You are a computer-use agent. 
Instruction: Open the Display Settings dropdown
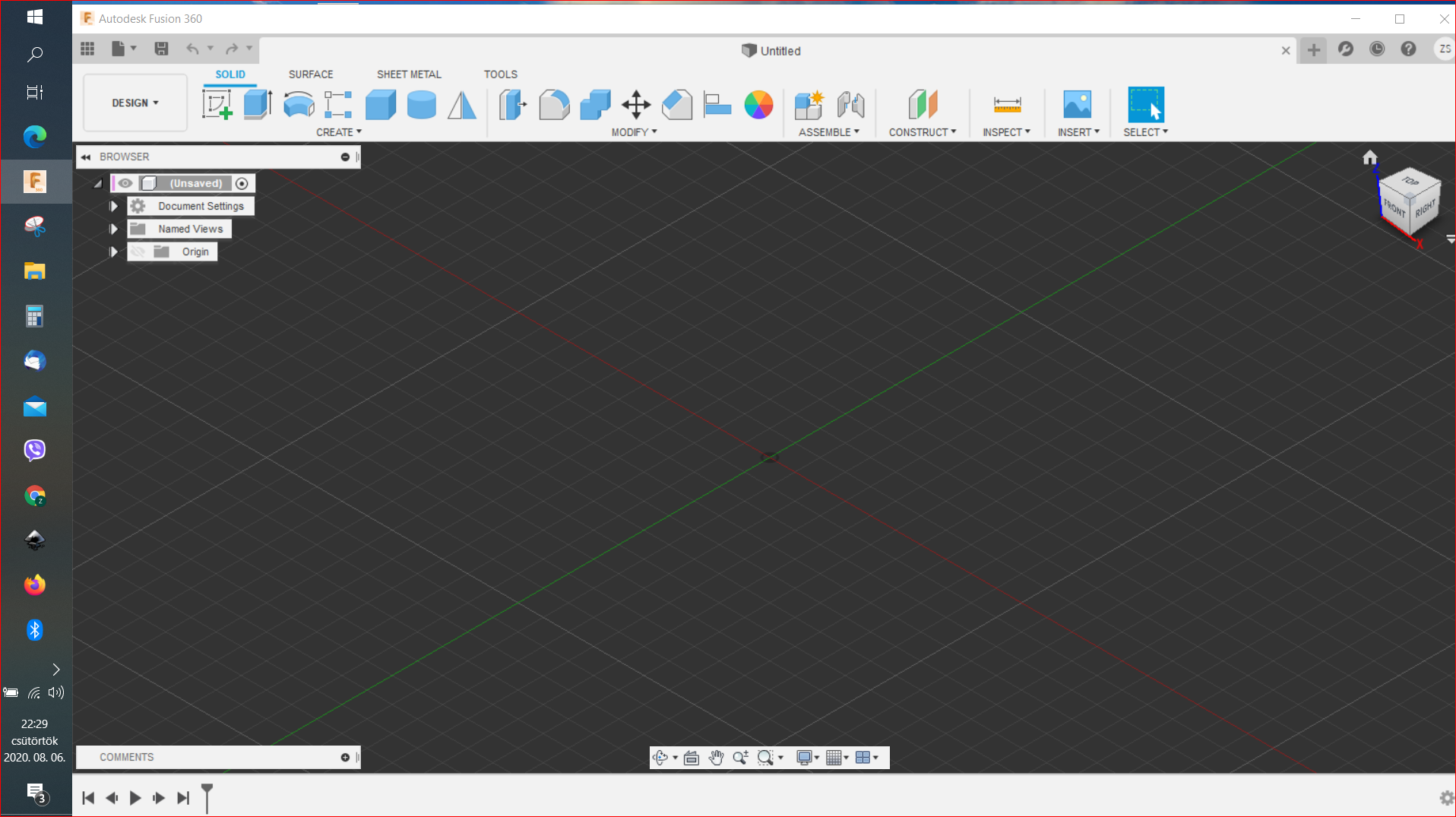click(808, 757)
